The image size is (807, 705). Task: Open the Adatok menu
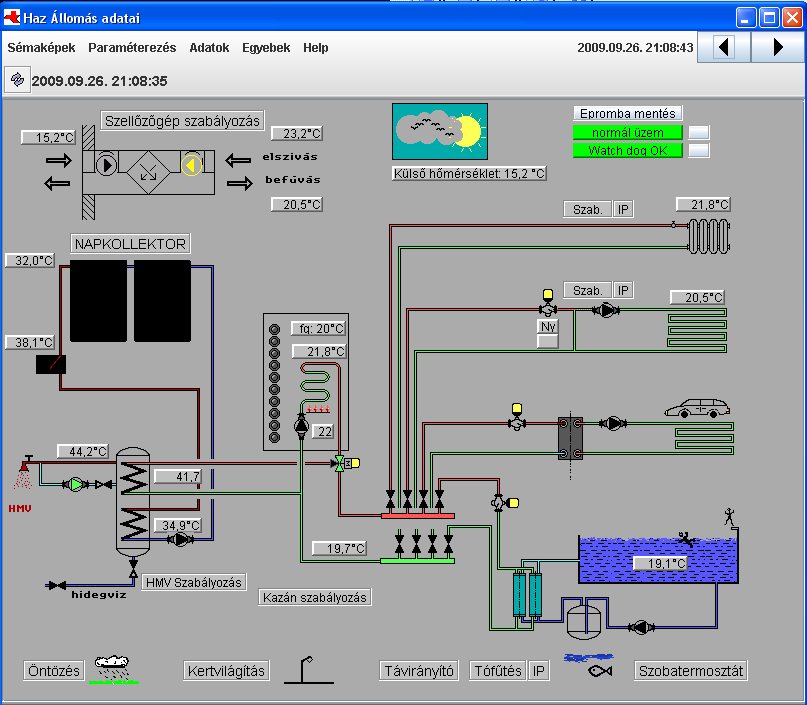click(209, 48)
